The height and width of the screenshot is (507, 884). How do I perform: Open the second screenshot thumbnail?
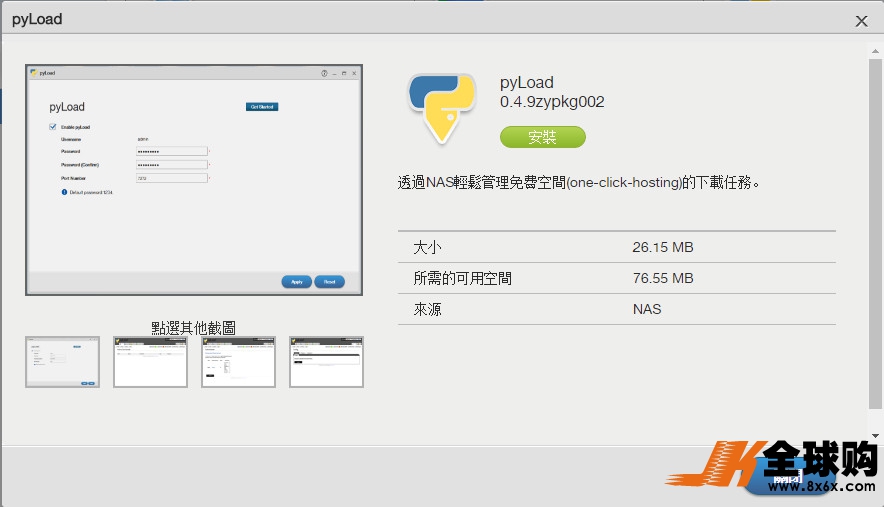(x=150, y=362)
